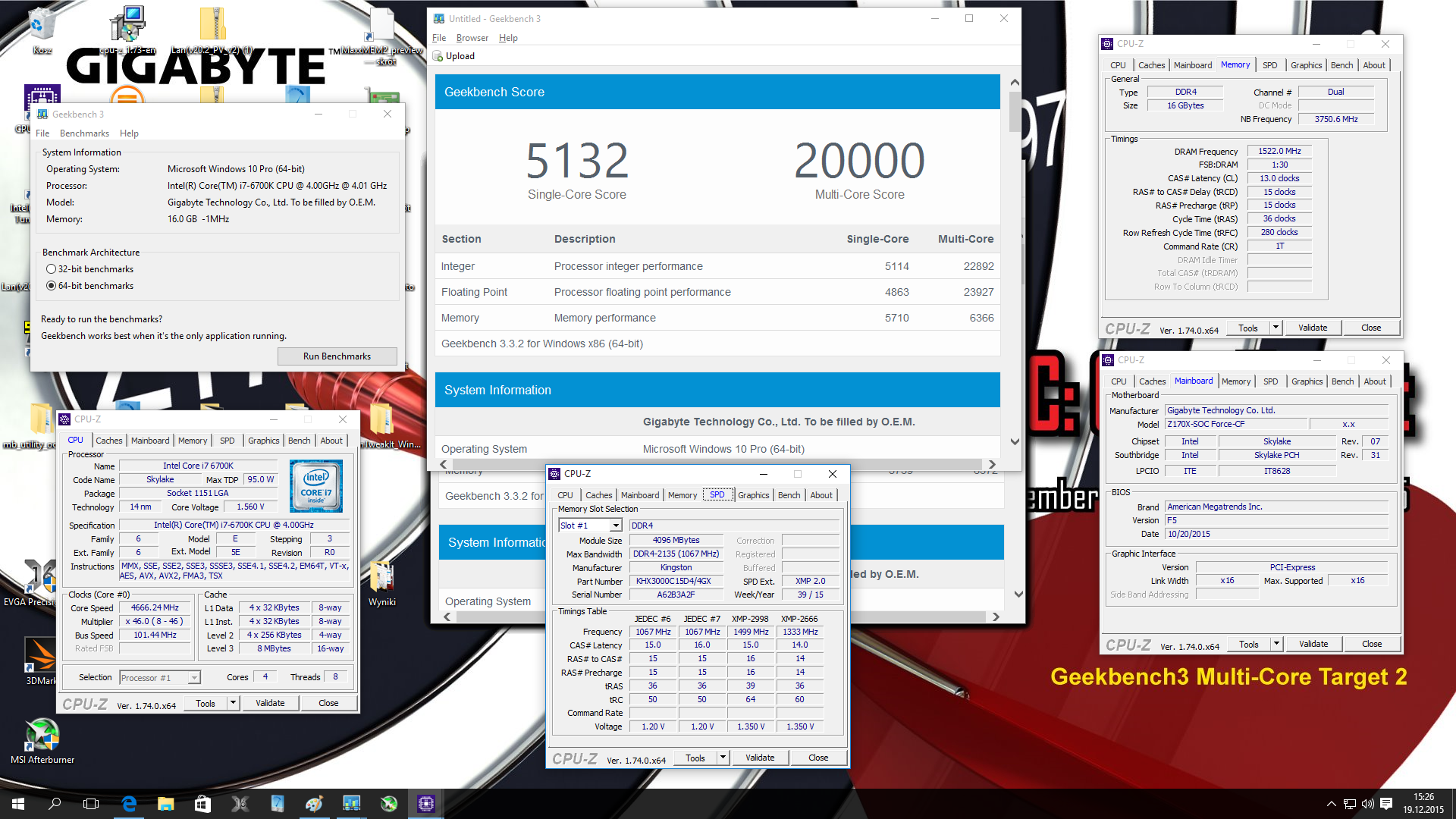Click down arrow of Geekbench results scrollbar
The height and width of the screenshot is (819, 1456).
(1015, 441)
